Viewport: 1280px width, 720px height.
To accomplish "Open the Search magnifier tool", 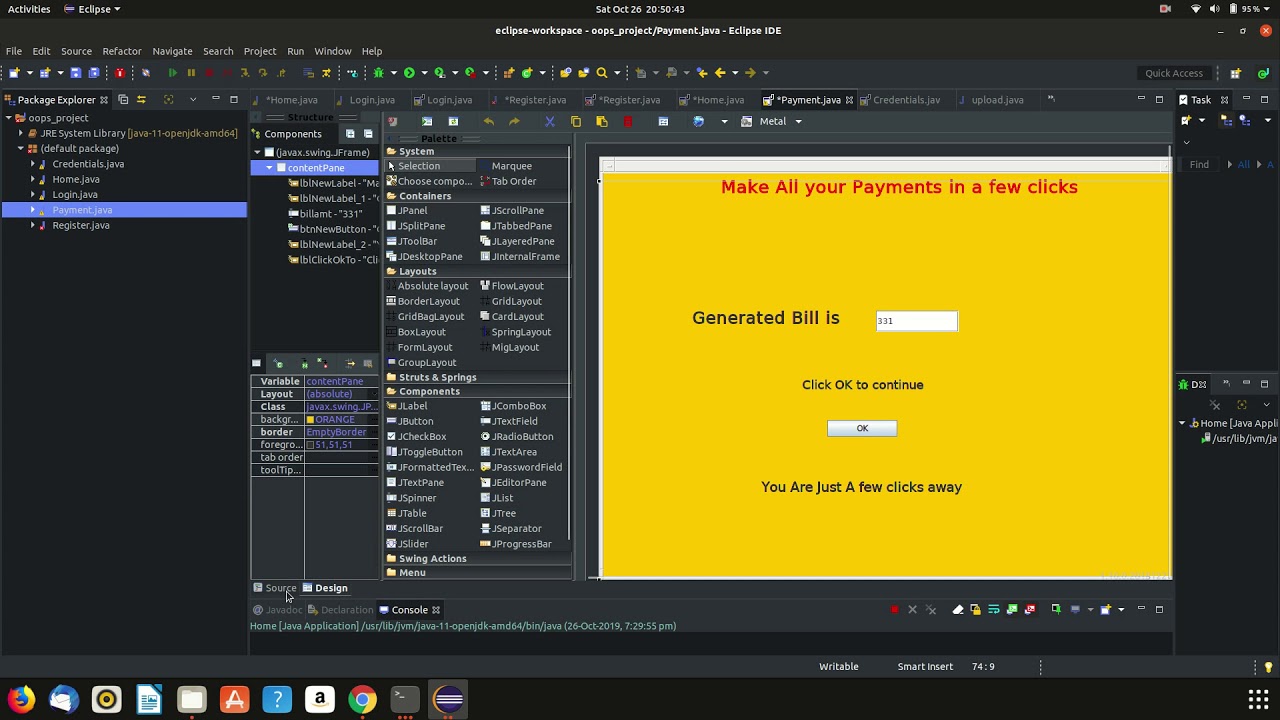I will tap(601, 72).
